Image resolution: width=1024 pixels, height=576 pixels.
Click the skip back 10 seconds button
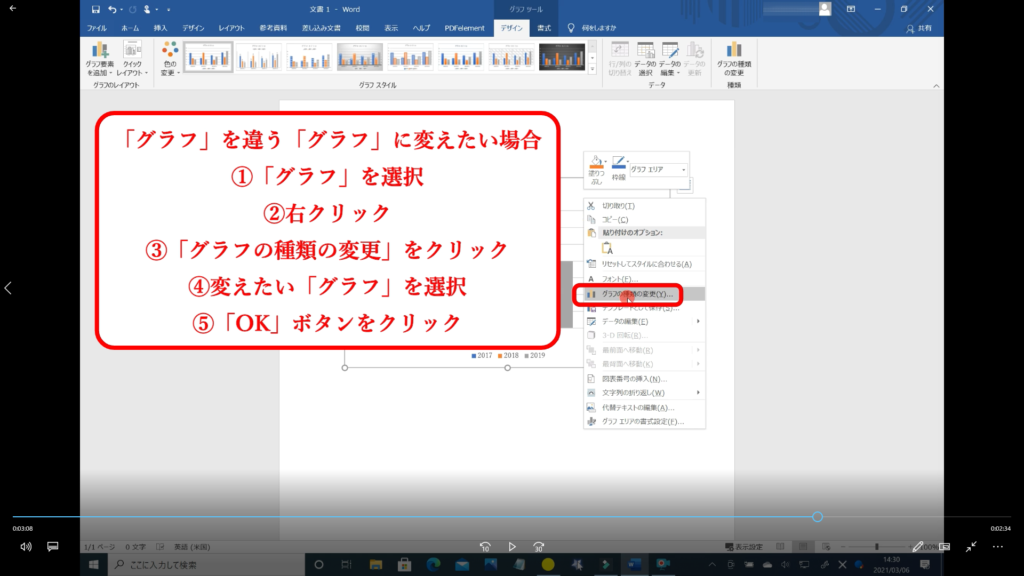(x=485, y=547)
